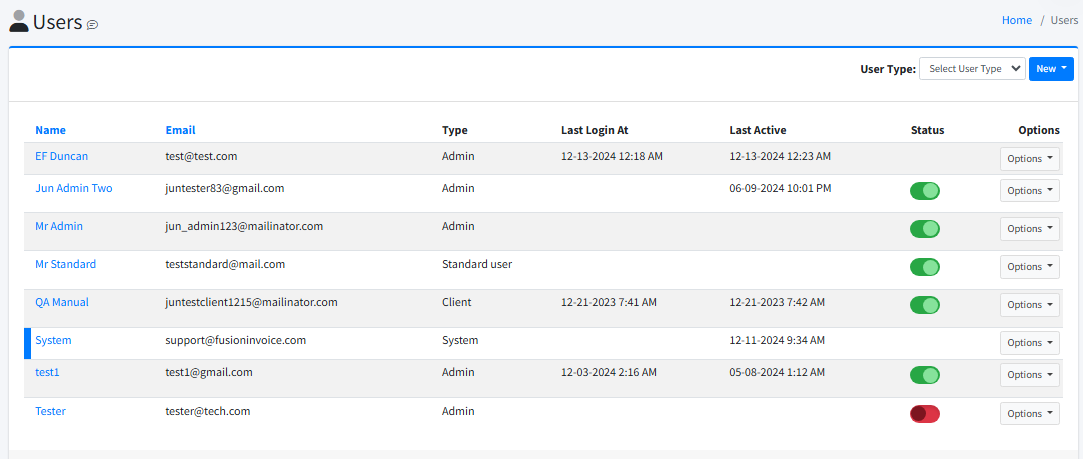The width and height of the screenshot is (1083, 459).
Task: Expand the blue New dropdown button
Action: coord(1050,69)
